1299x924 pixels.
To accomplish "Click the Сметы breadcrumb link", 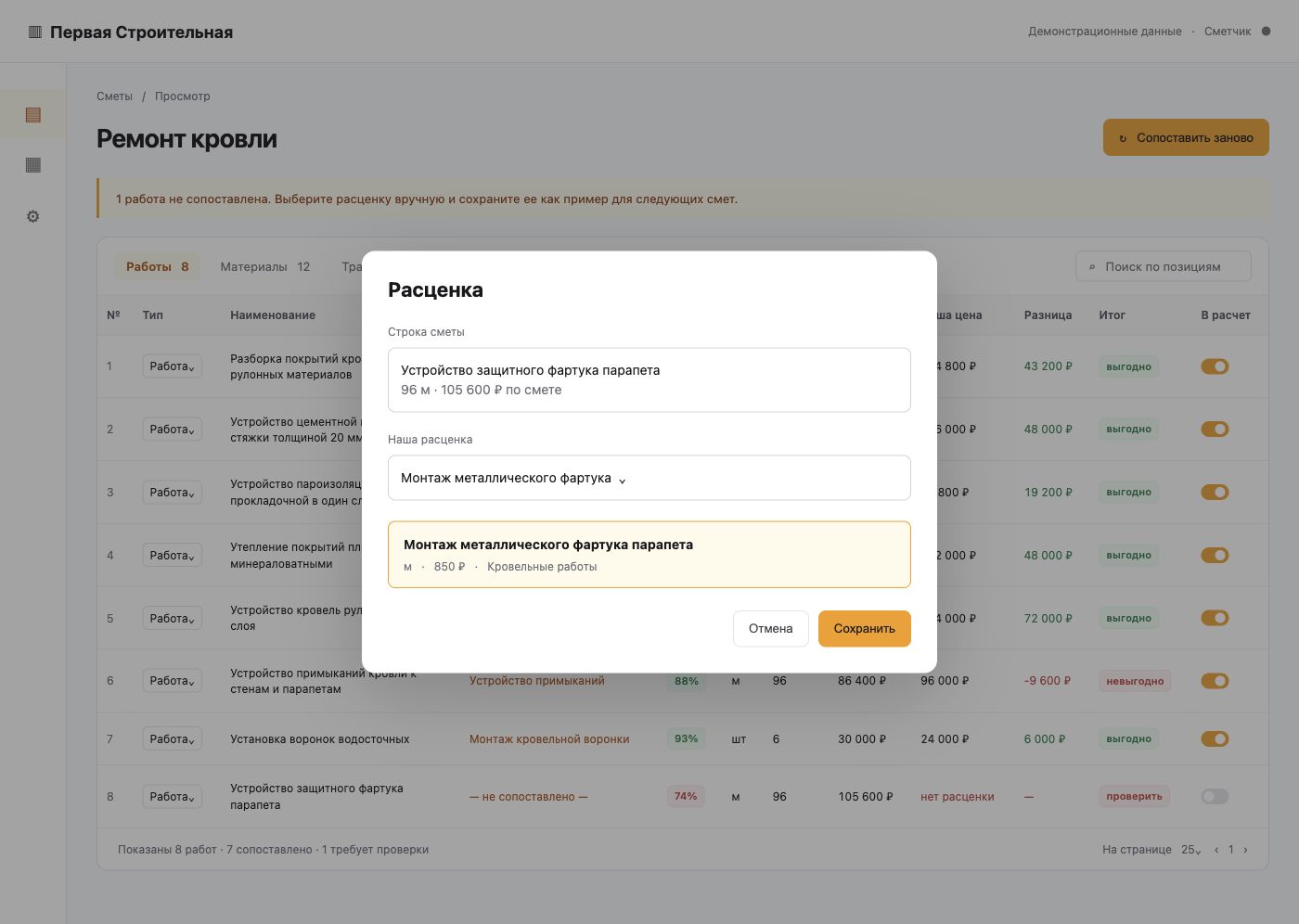I will [114, 96].
